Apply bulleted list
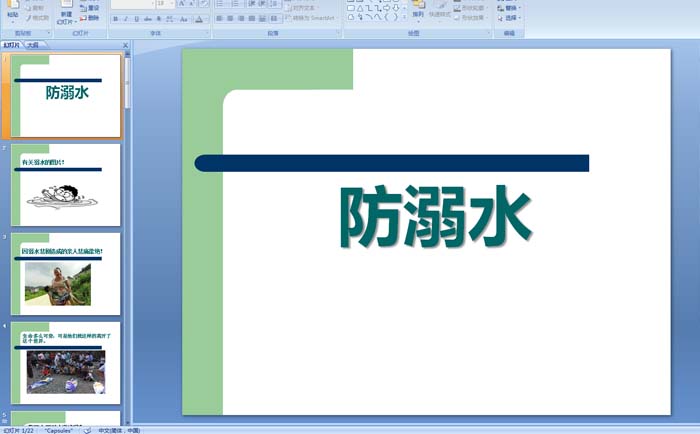Viewport: 700px width, 434px height. click(221, 4)
